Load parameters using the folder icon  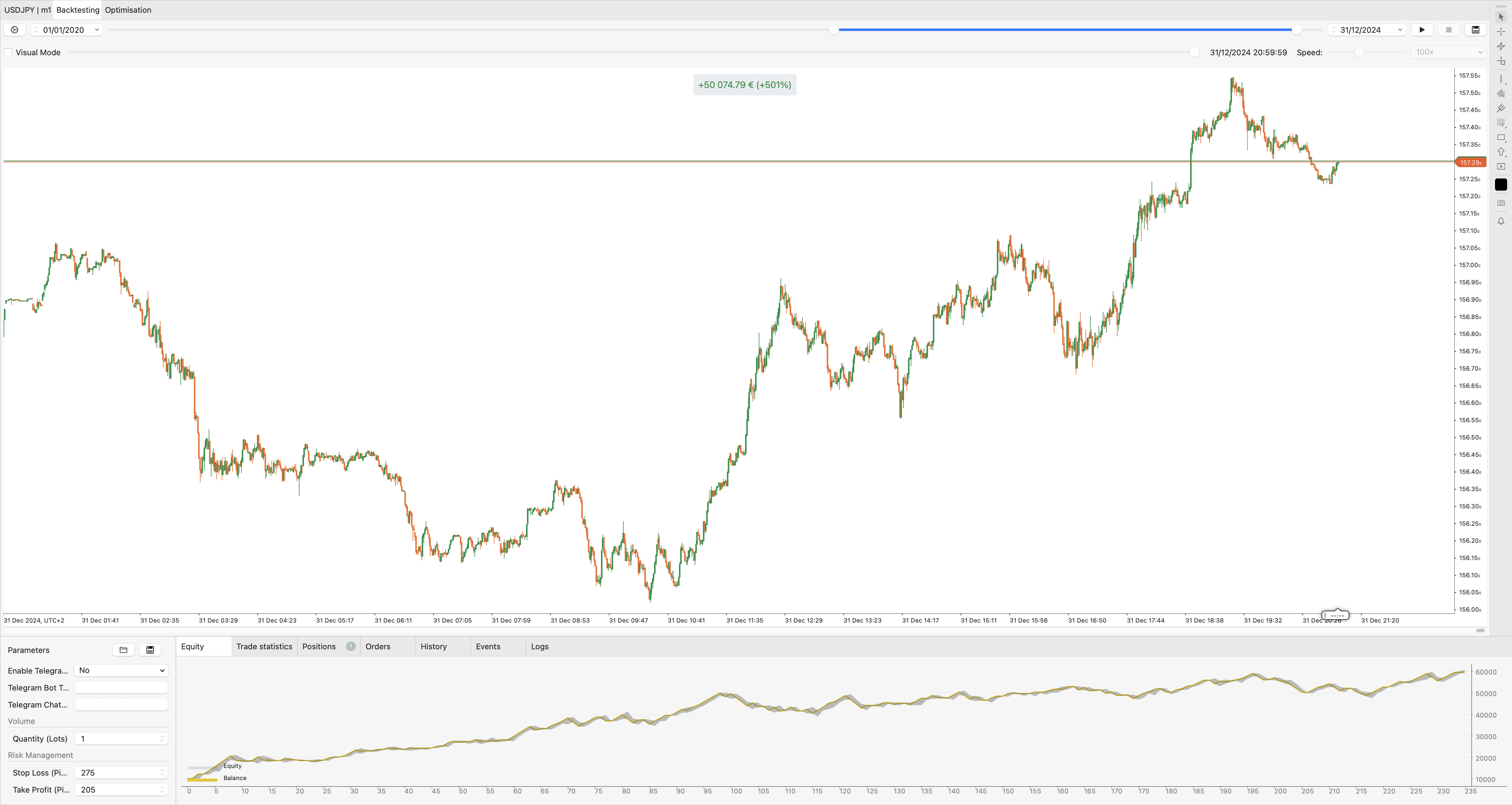(123, 650)
